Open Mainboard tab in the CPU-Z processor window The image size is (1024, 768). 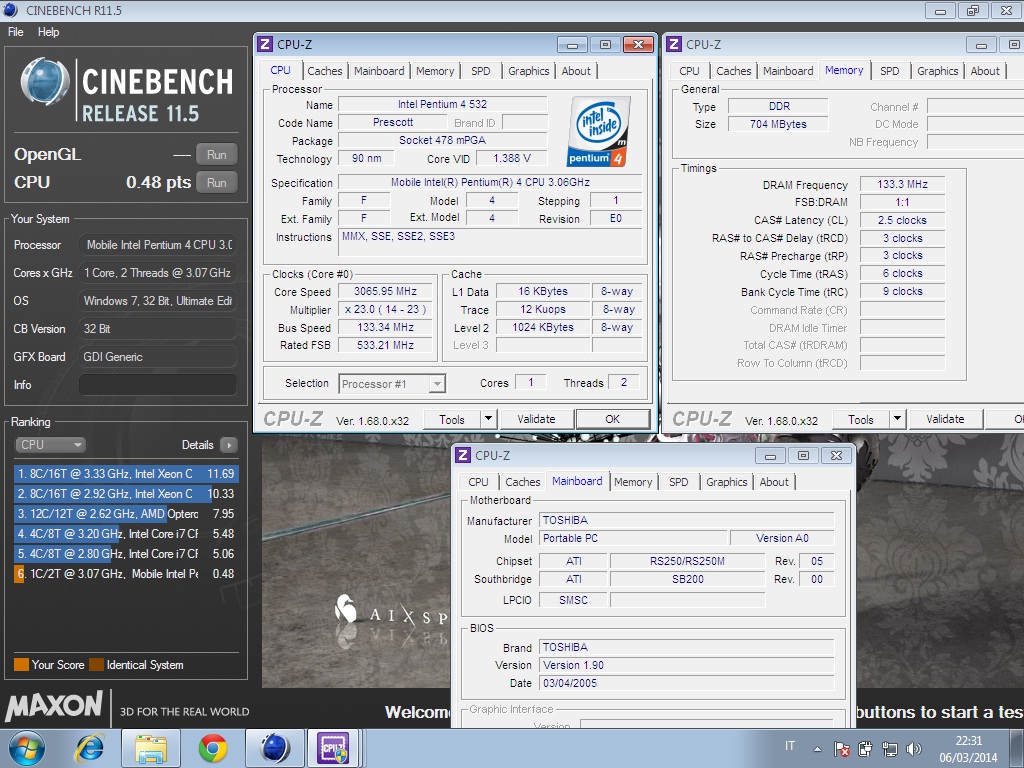(x=379, y=71)
